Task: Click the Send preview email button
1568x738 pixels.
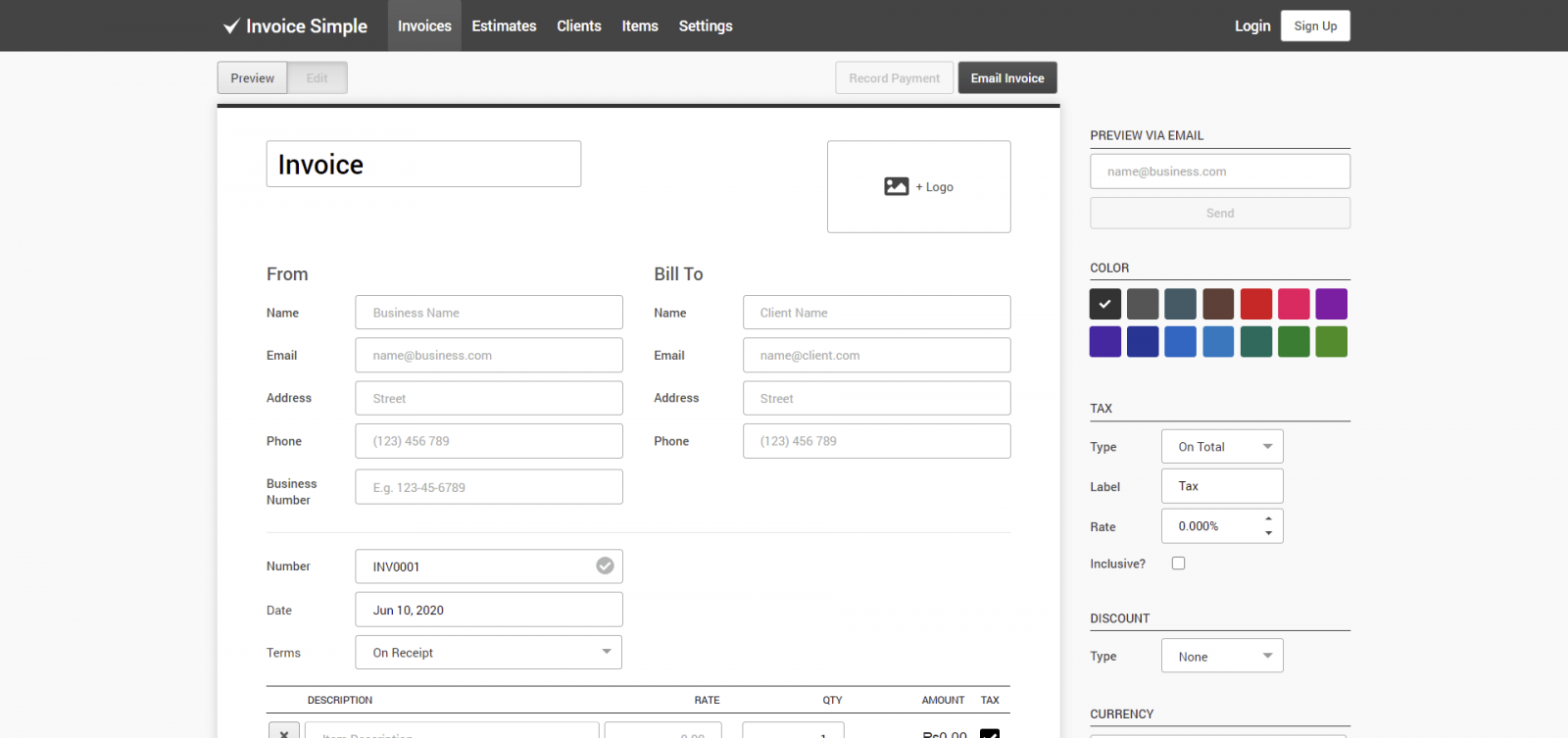Action: point(1220,213)
